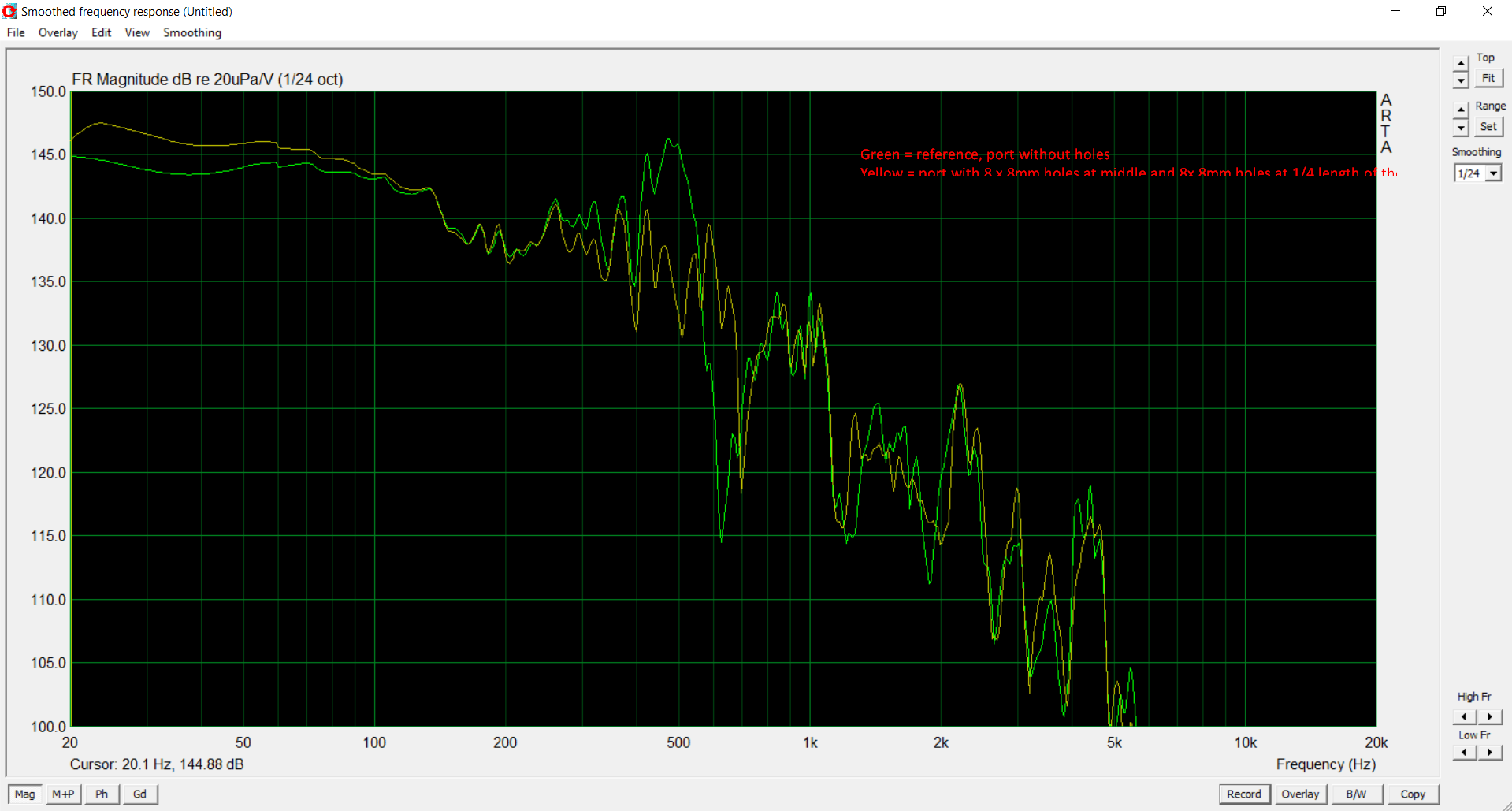1512x811 pixels.
Task: Click the Range up arrow
Action: coord(1461,109)
